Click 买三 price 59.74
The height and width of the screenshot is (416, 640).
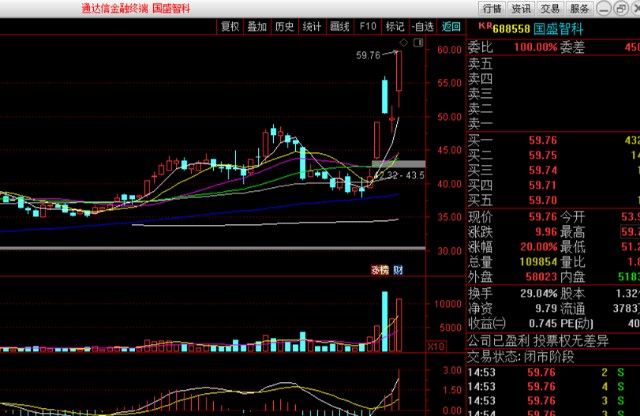pos(543,170)
